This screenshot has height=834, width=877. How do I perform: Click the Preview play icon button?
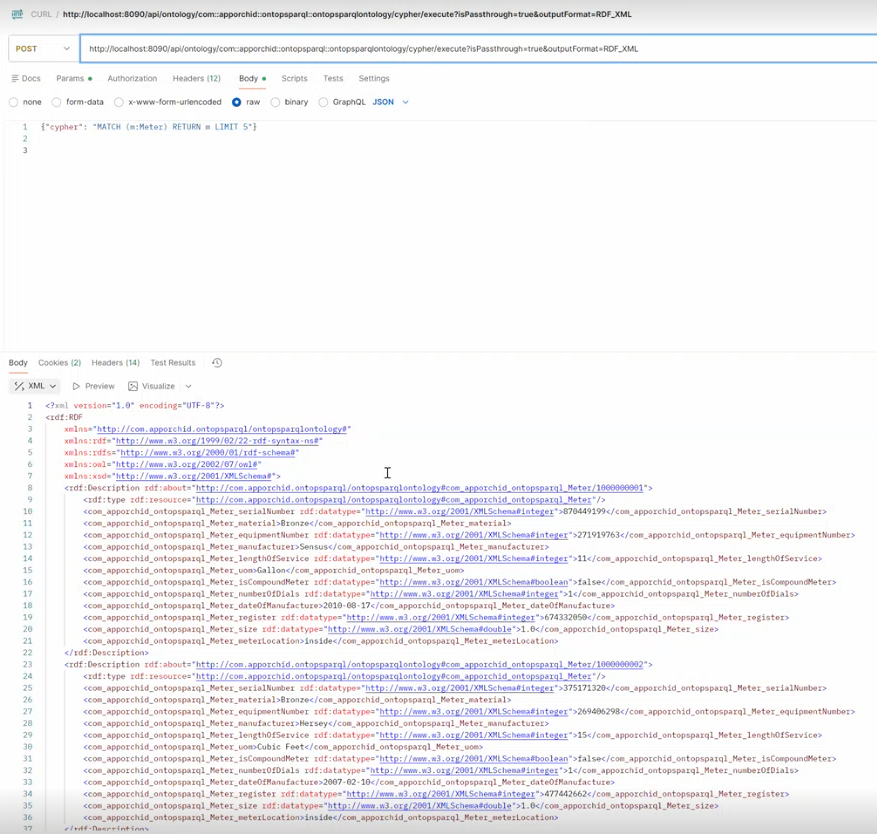tap(93, 386)
